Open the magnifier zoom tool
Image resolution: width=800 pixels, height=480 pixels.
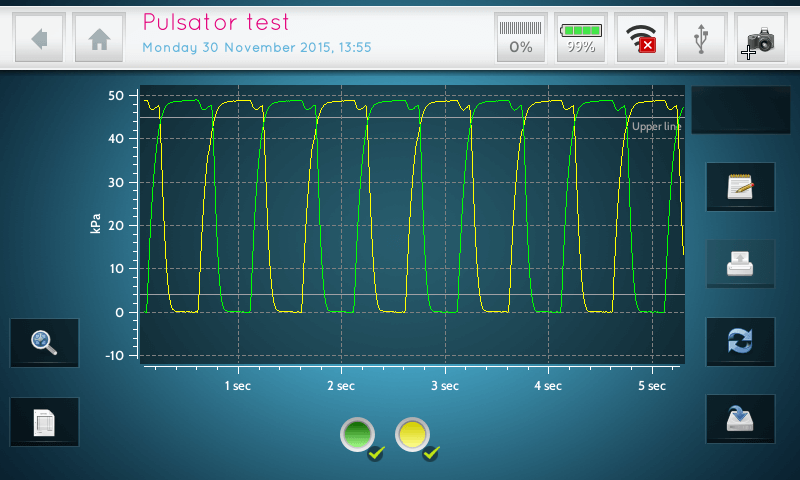(x=44, y=343)
